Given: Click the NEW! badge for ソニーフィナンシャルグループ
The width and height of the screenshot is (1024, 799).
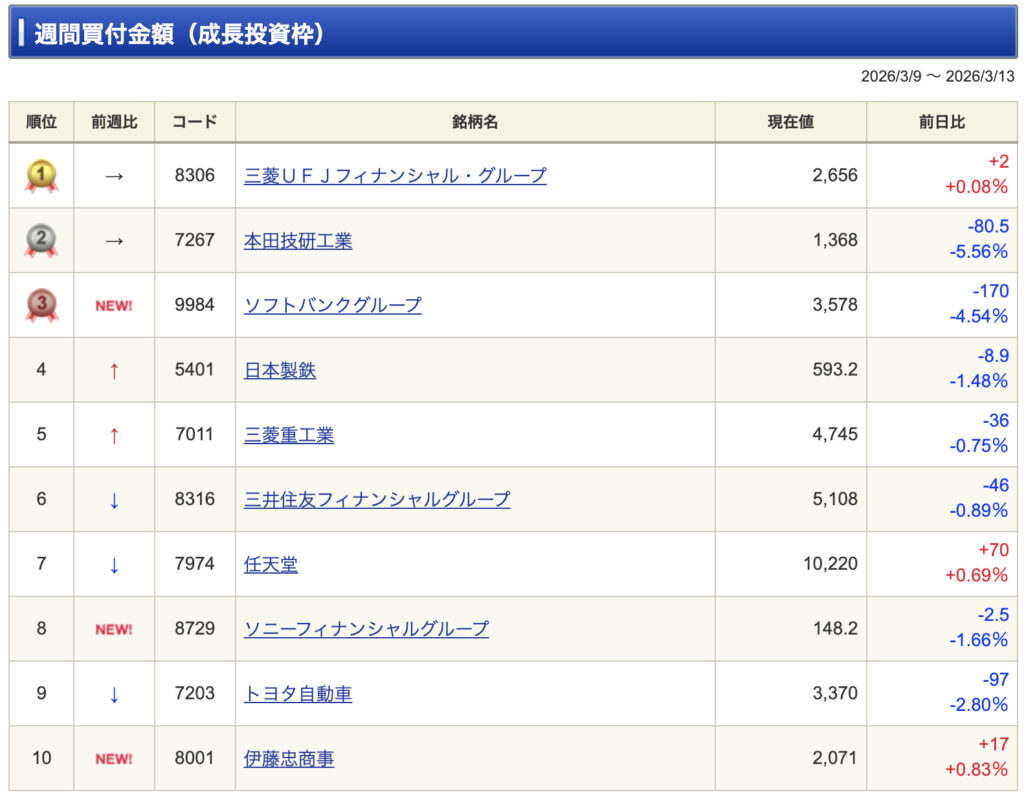Looking at the screenshot, I should click(114, 630).
